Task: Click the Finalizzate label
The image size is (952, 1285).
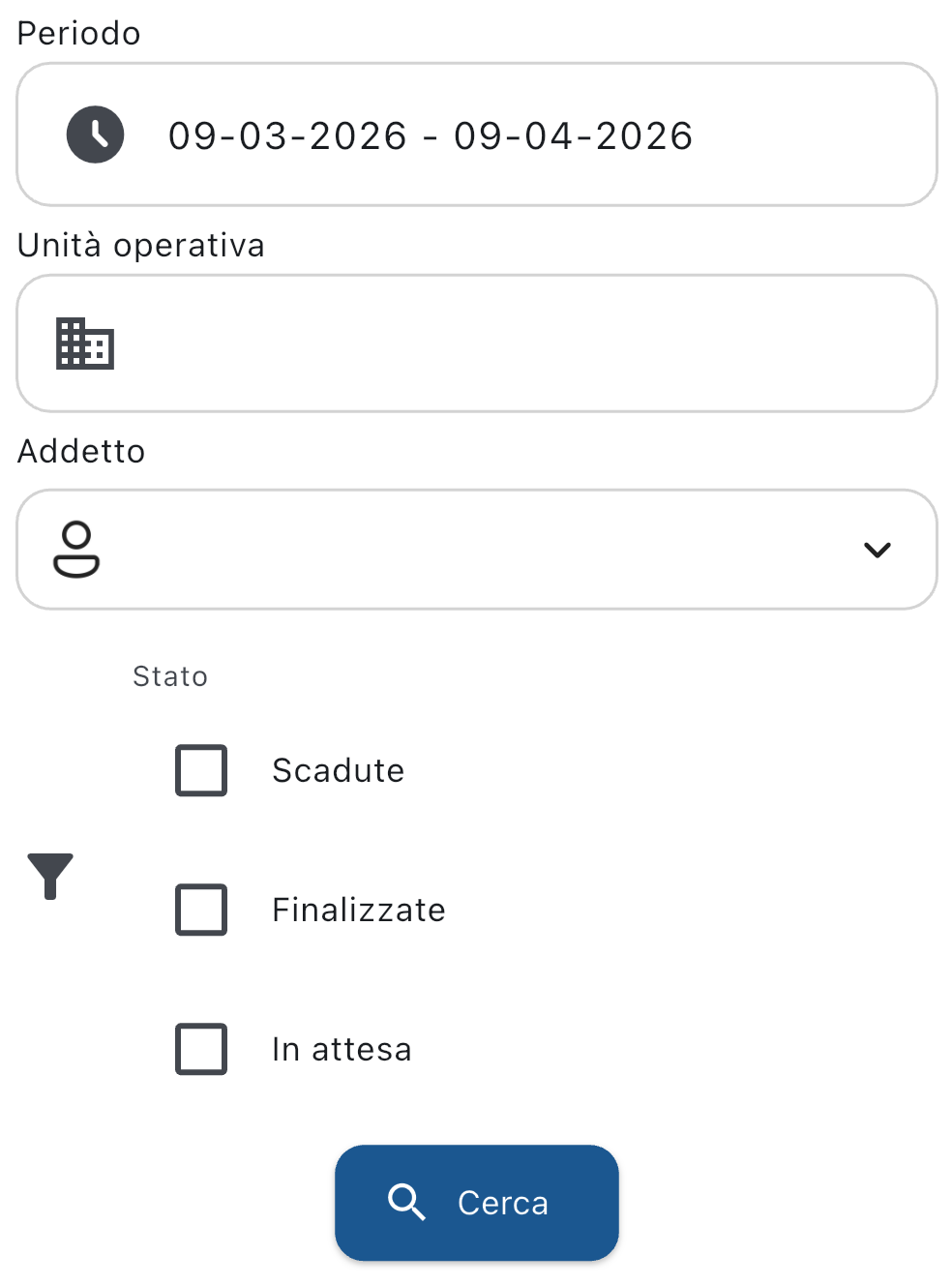Action: [x=358, y=910]
